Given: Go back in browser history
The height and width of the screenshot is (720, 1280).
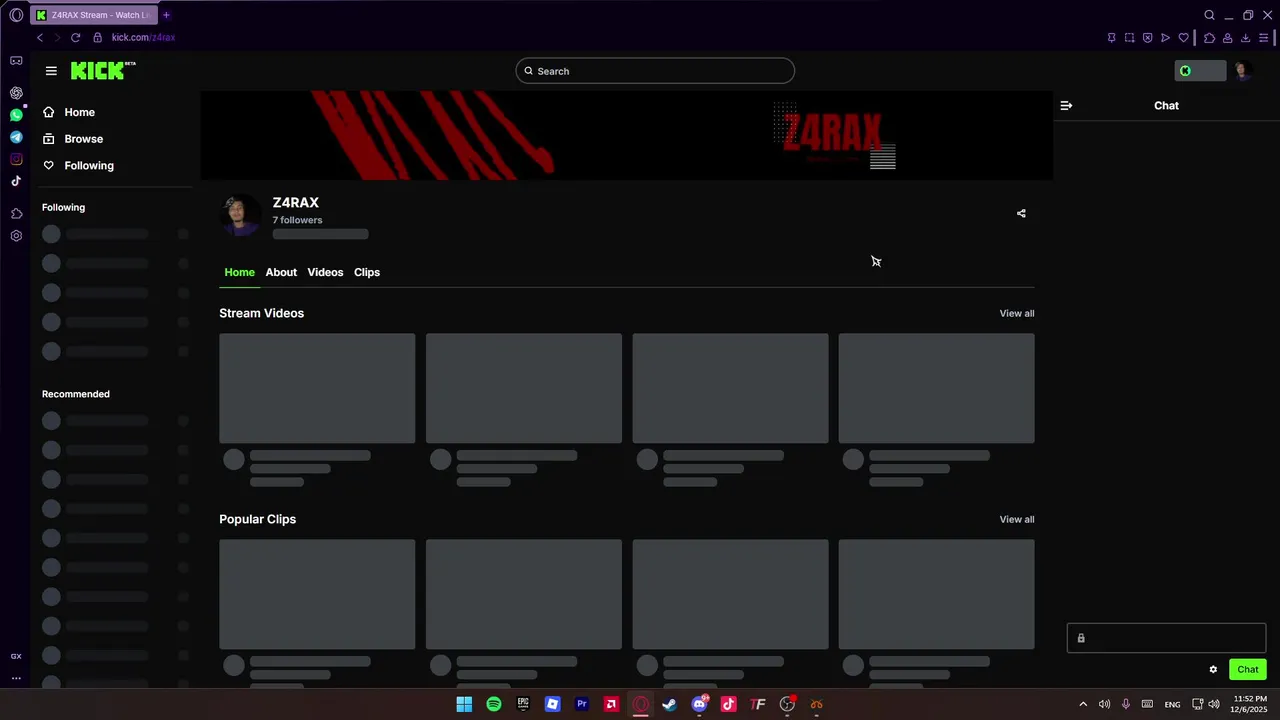Looking at the screenshot, I should 40,37.
